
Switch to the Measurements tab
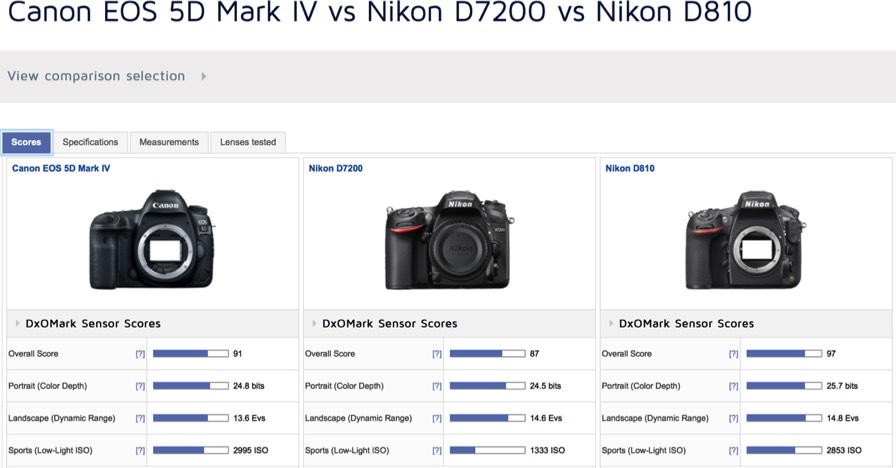169,142
